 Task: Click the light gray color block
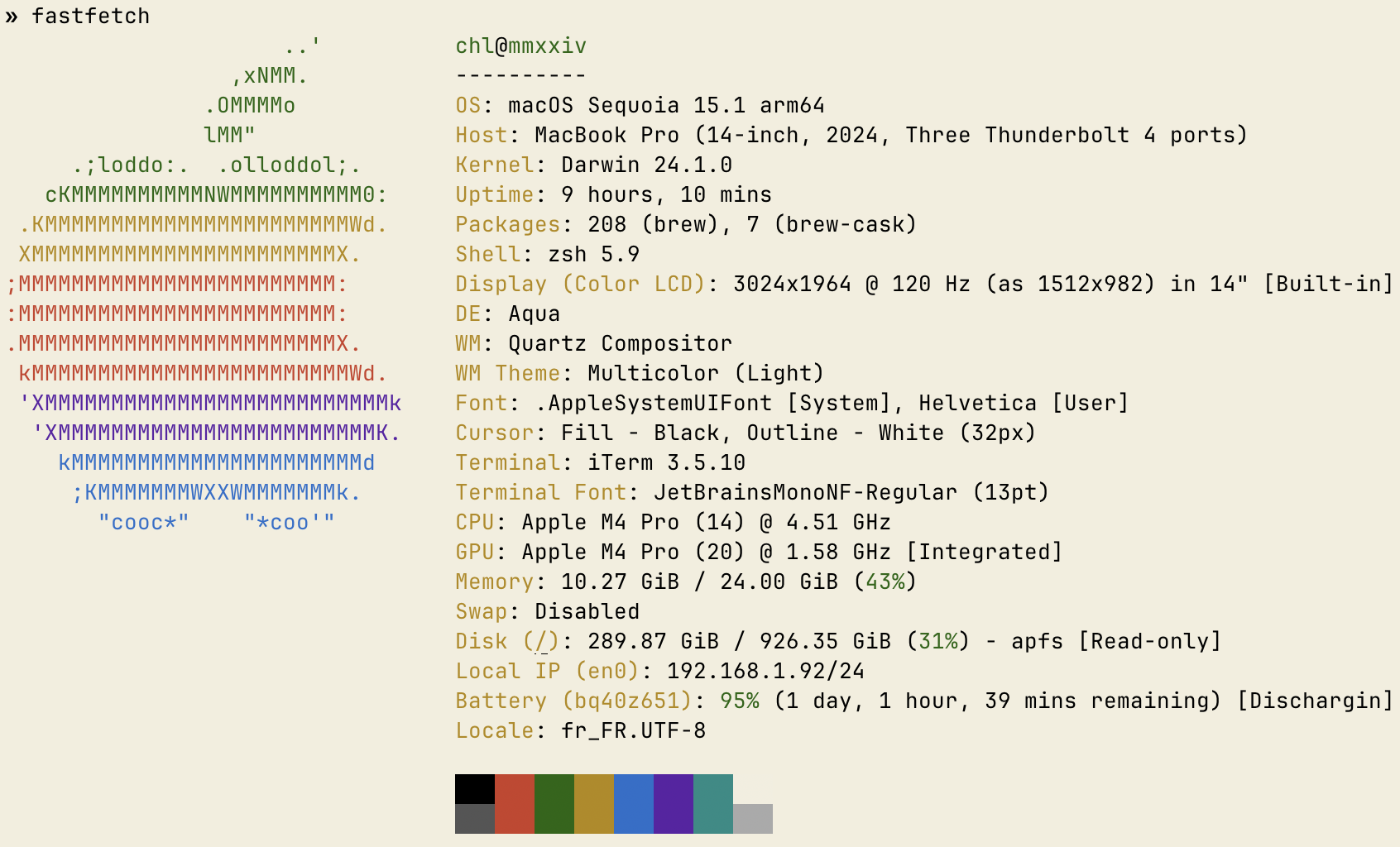click(x=752, y=818)
